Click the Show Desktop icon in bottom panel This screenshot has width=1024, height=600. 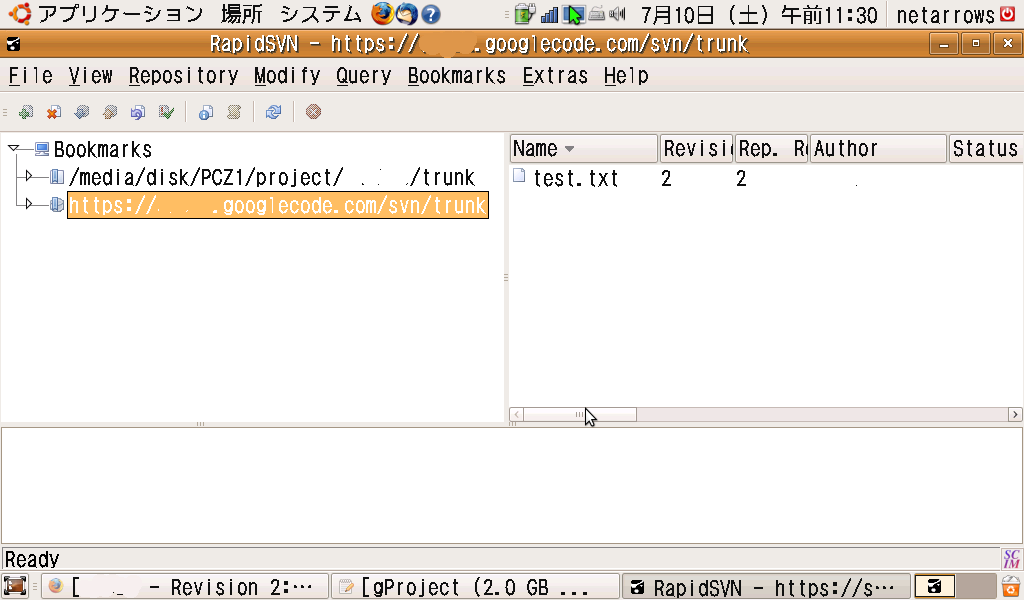(15, 586)
